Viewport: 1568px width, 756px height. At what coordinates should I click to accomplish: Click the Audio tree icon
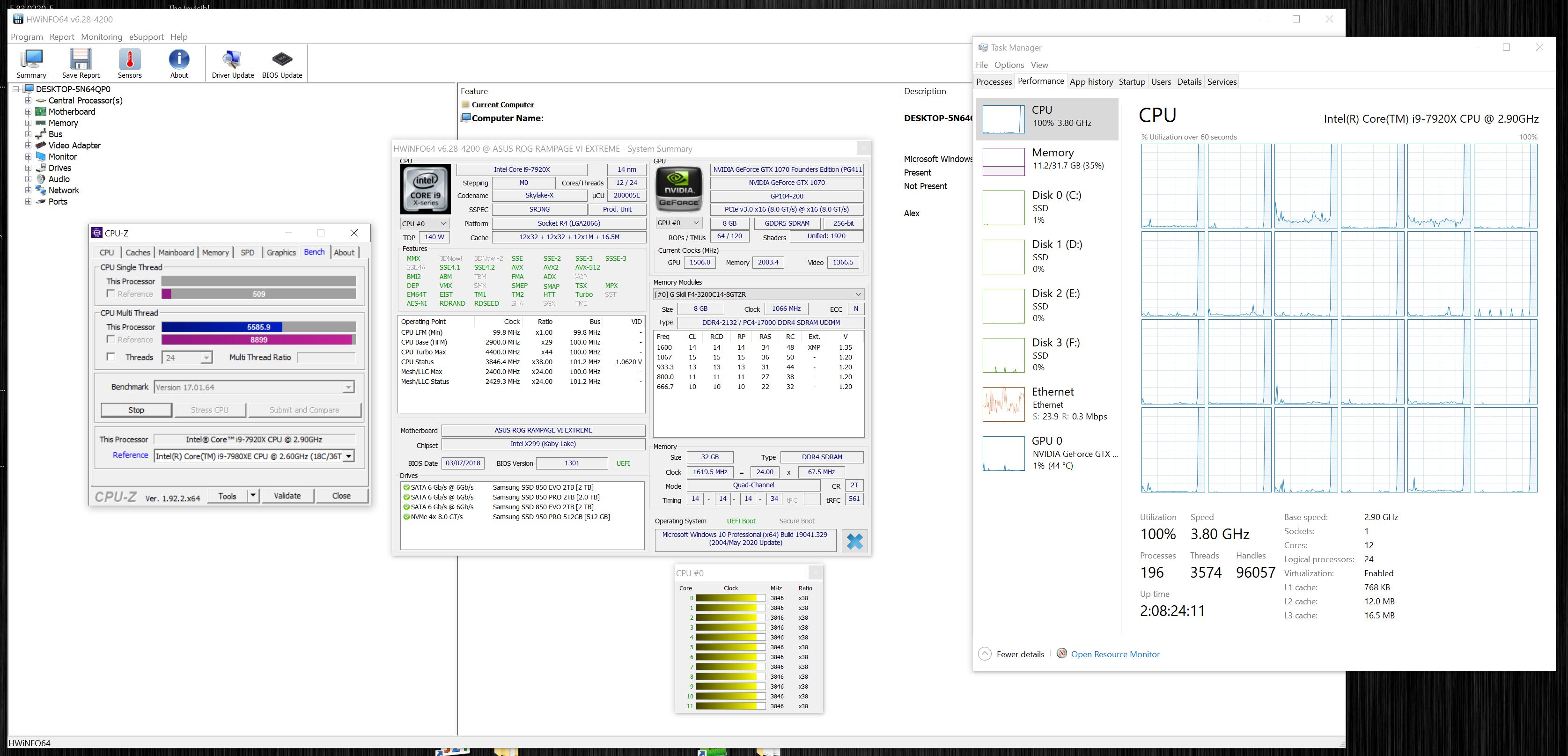41,179
